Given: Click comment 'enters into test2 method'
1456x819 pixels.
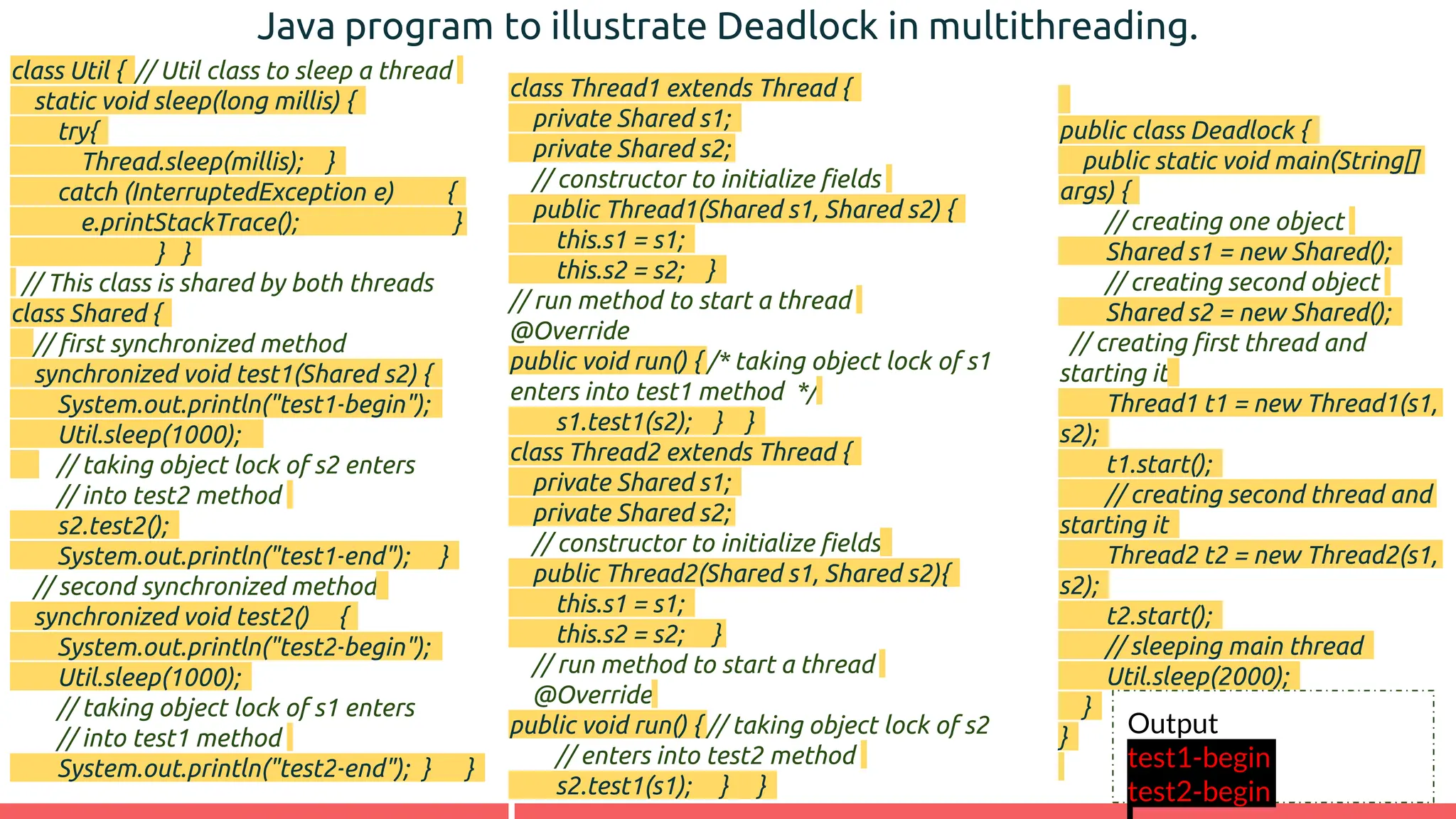Looking at the screenshot, I should pyautogui.click(x=705, y=755).
